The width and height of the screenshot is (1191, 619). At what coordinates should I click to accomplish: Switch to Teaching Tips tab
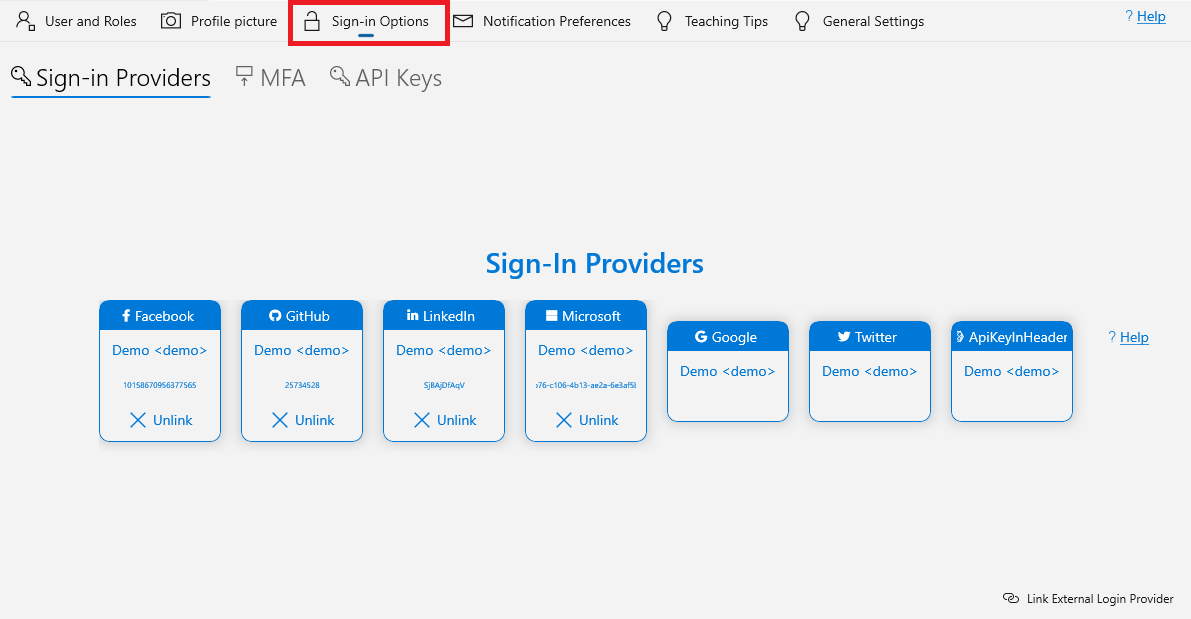click(x=712, y=21)
